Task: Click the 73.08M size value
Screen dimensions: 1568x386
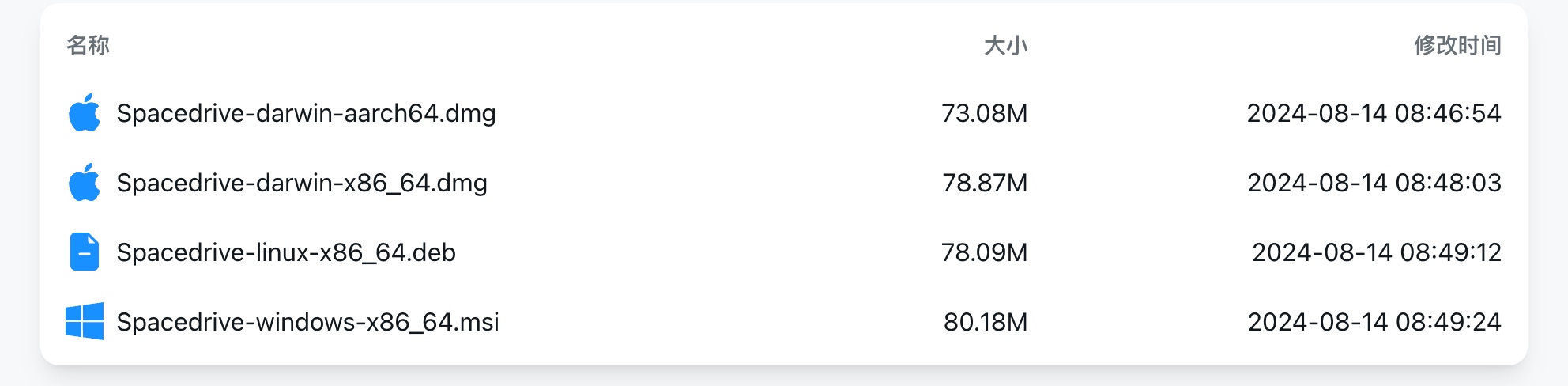Action: 984,113
